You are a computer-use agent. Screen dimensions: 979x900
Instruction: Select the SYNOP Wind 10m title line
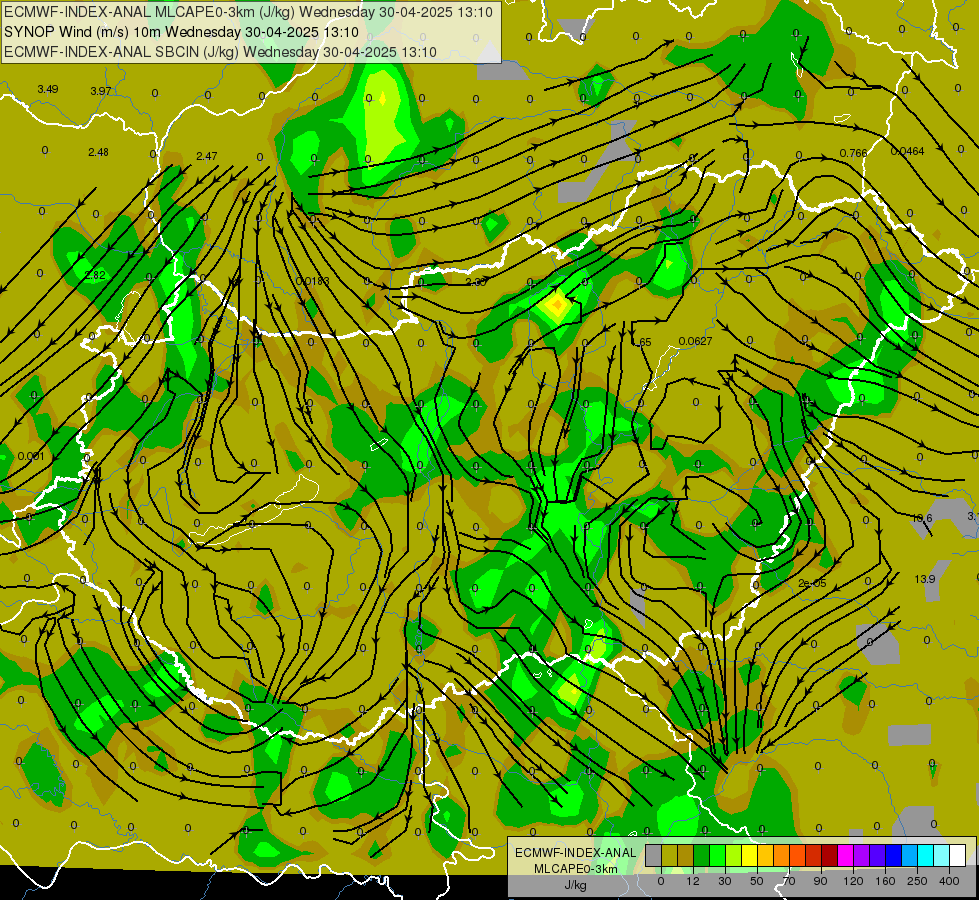pos(181,32)
